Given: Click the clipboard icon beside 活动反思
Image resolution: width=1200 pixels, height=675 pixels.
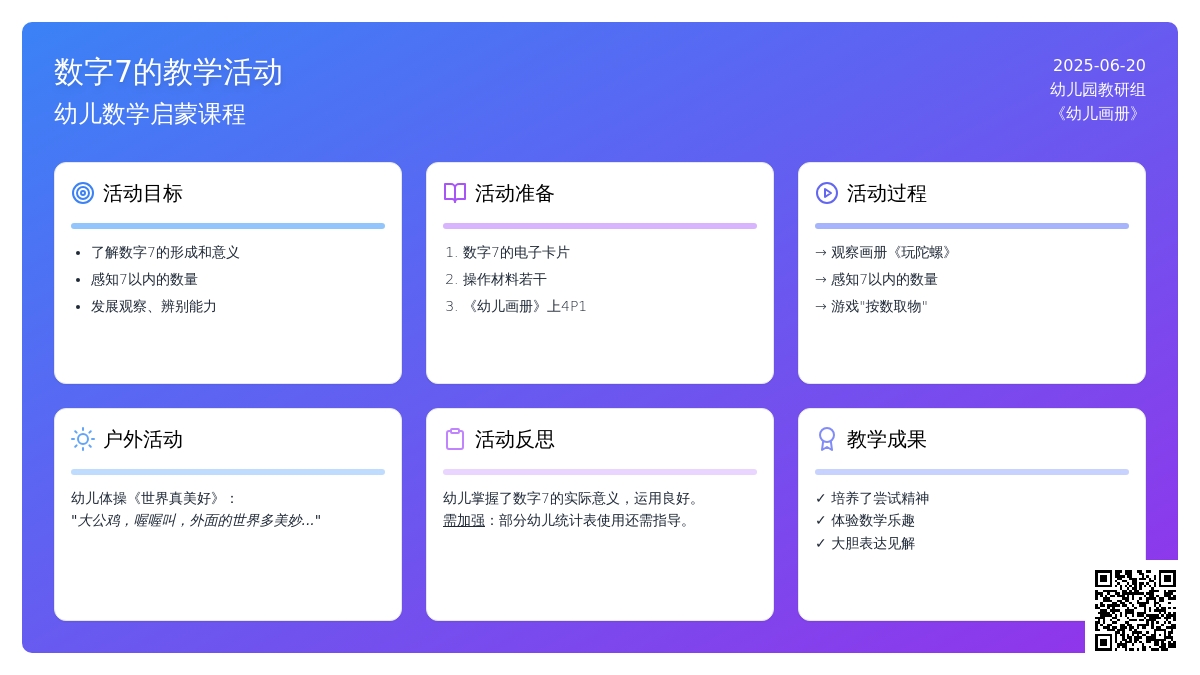Looking at the screenshot, I should [455, 439].
